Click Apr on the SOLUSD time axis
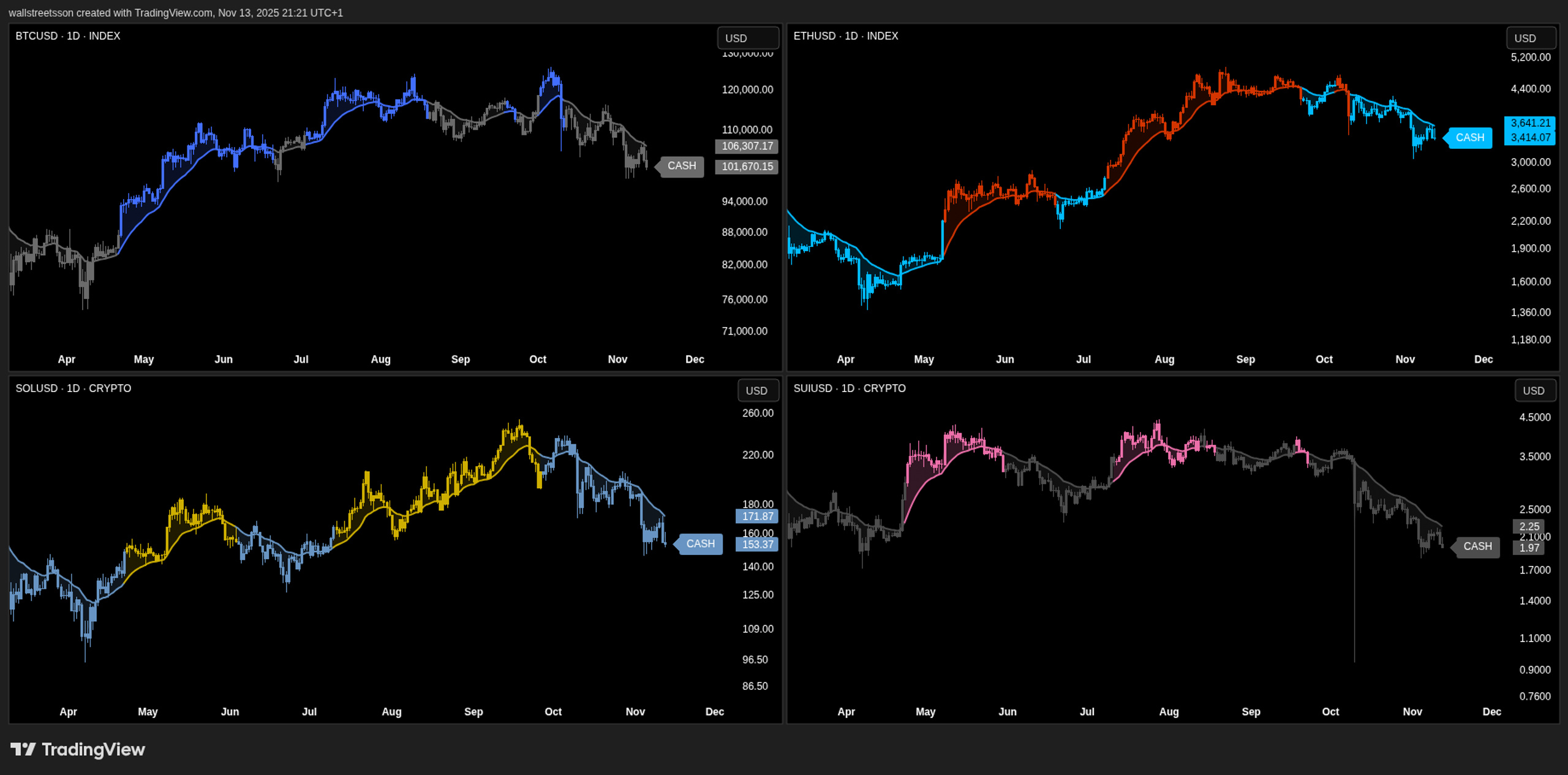The height and width of the screenshot is (775, 1568). (x=68, y=712)
